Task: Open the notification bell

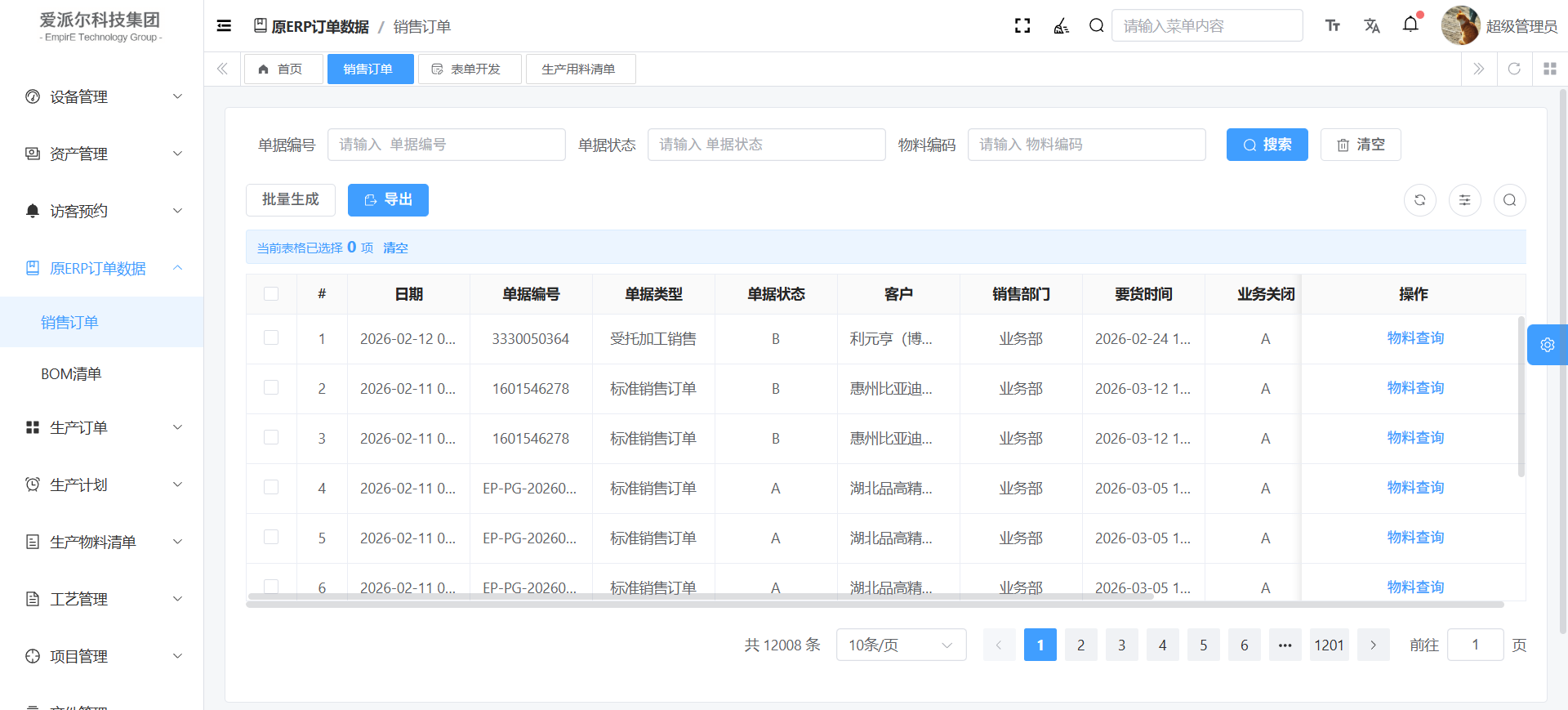Action: point(1410,25)
